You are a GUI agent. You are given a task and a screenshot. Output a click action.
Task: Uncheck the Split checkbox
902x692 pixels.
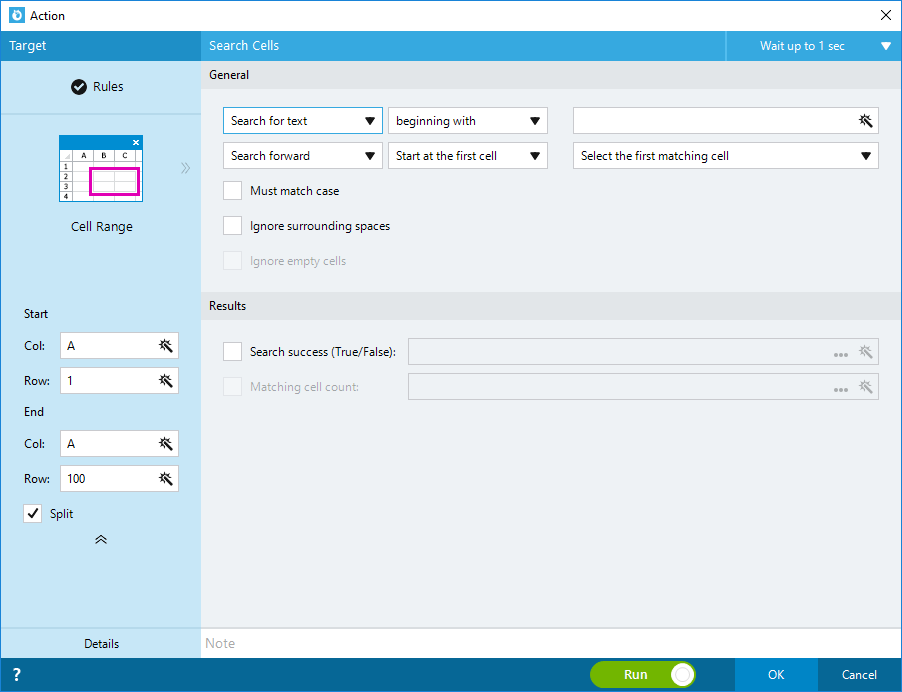point(33,513)
